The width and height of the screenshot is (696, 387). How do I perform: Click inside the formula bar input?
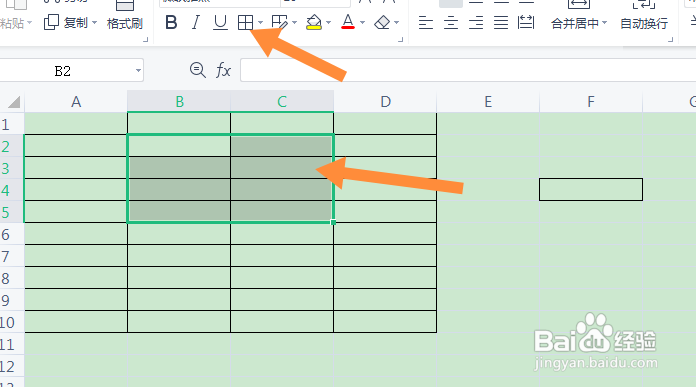468,70
